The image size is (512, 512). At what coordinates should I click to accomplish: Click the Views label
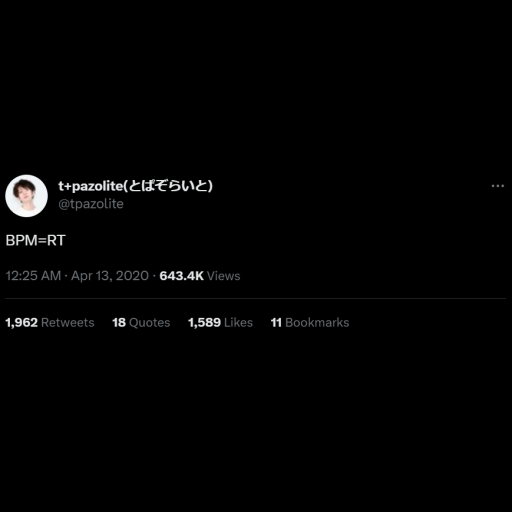click(223, 276)
